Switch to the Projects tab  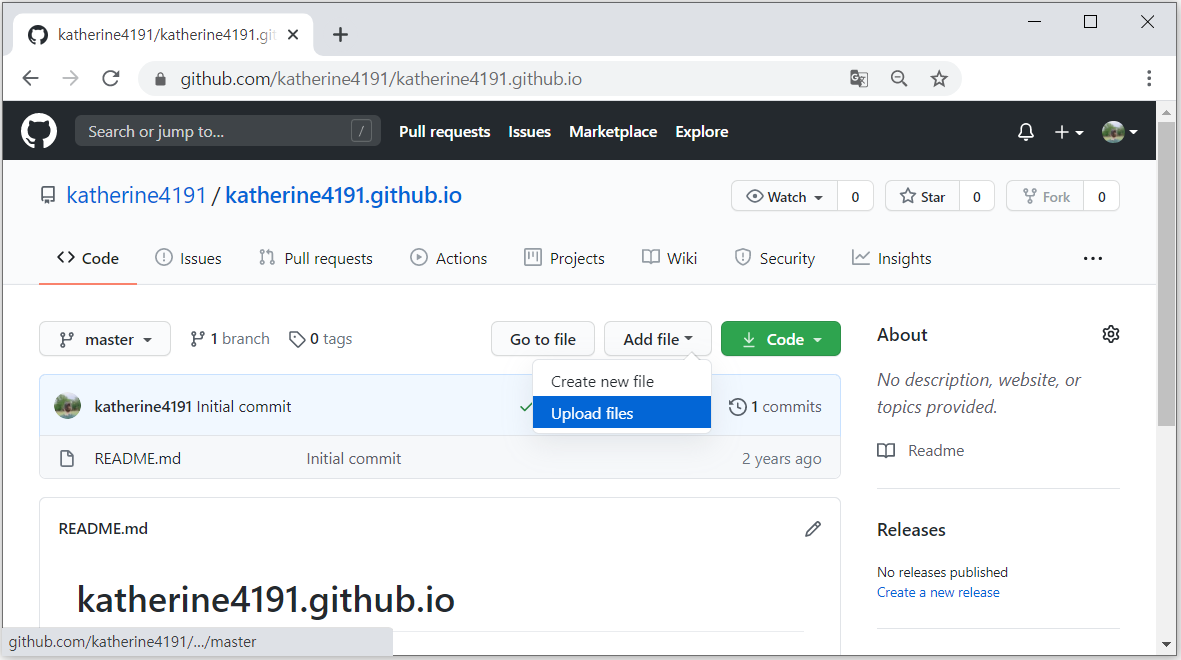(564, 258)
